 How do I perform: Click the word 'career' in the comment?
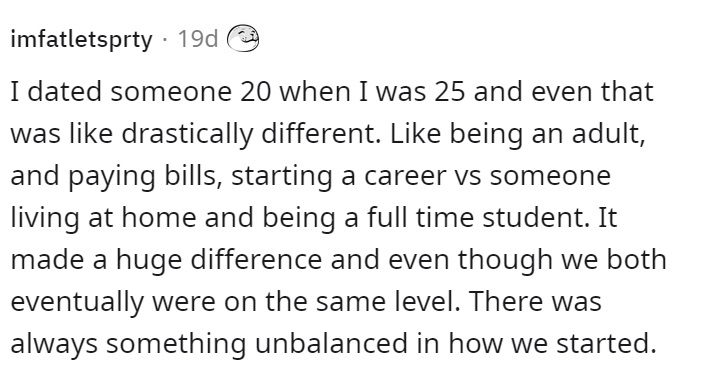coord(406,177)
